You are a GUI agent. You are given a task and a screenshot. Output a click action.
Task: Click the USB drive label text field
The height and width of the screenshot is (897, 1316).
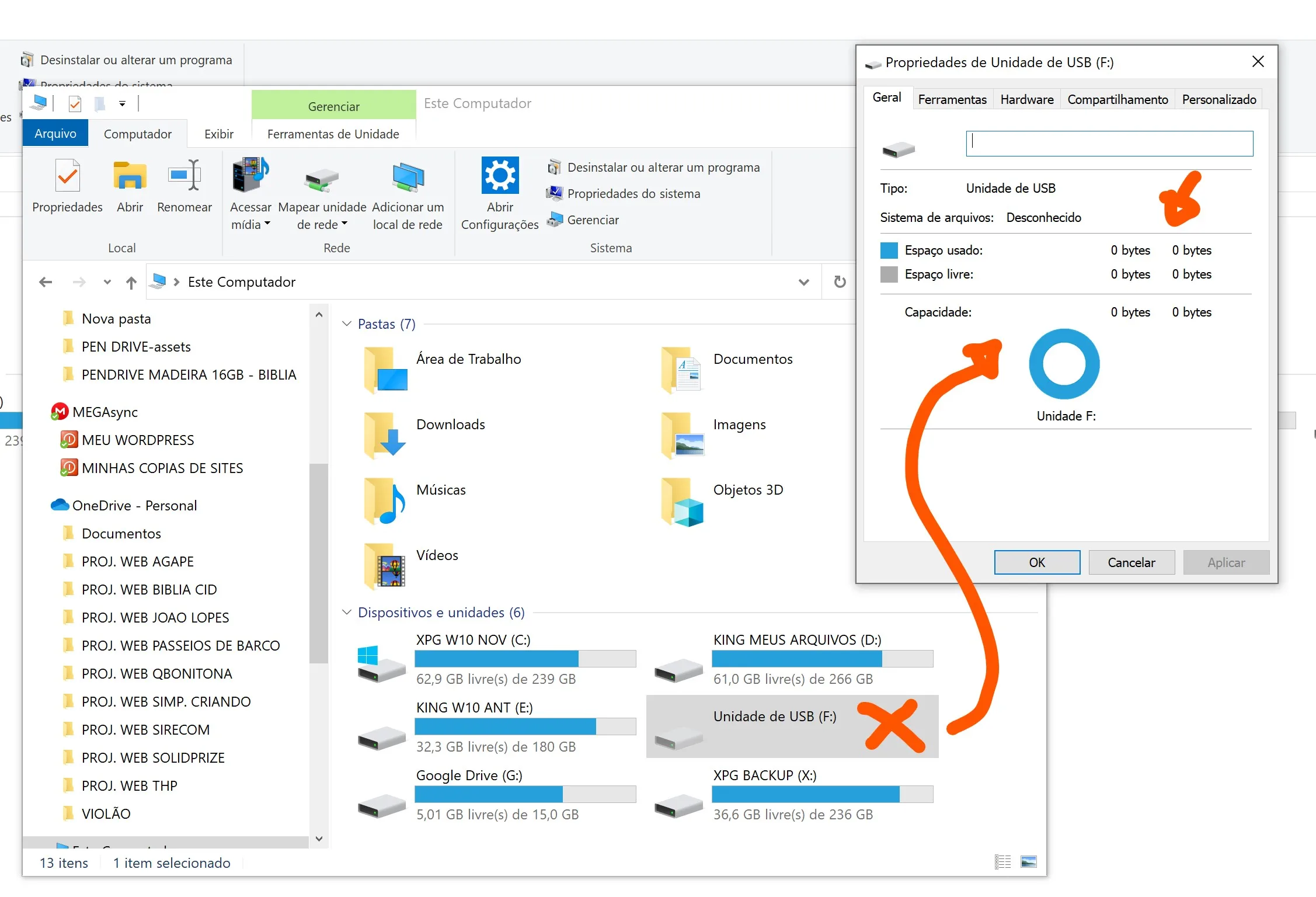click(1109, 144)
